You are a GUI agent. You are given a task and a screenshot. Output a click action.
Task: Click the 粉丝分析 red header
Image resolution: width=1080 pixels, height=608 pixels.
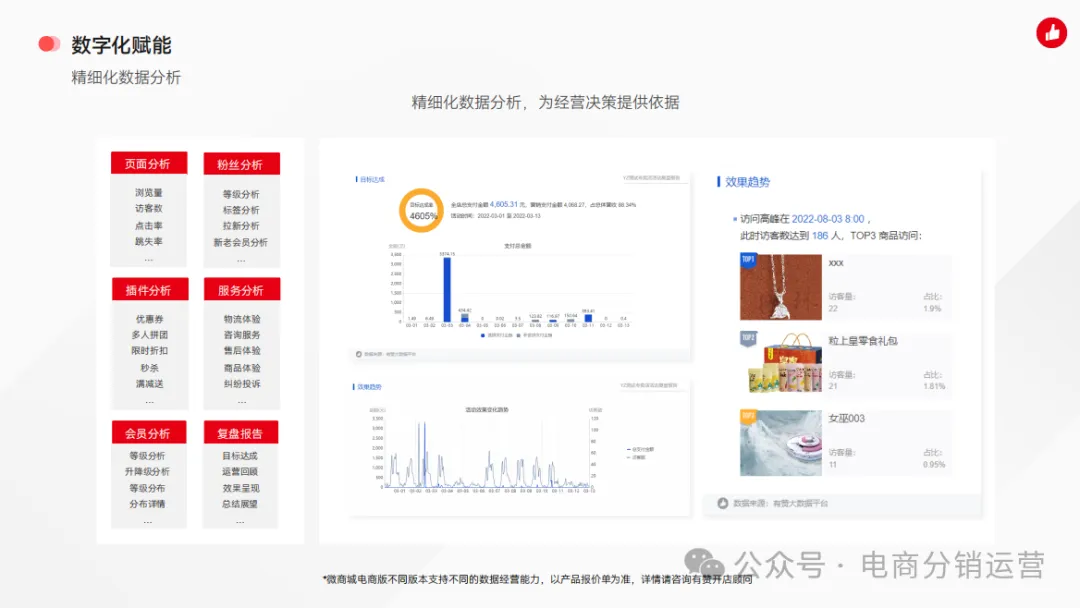[241, 164]
